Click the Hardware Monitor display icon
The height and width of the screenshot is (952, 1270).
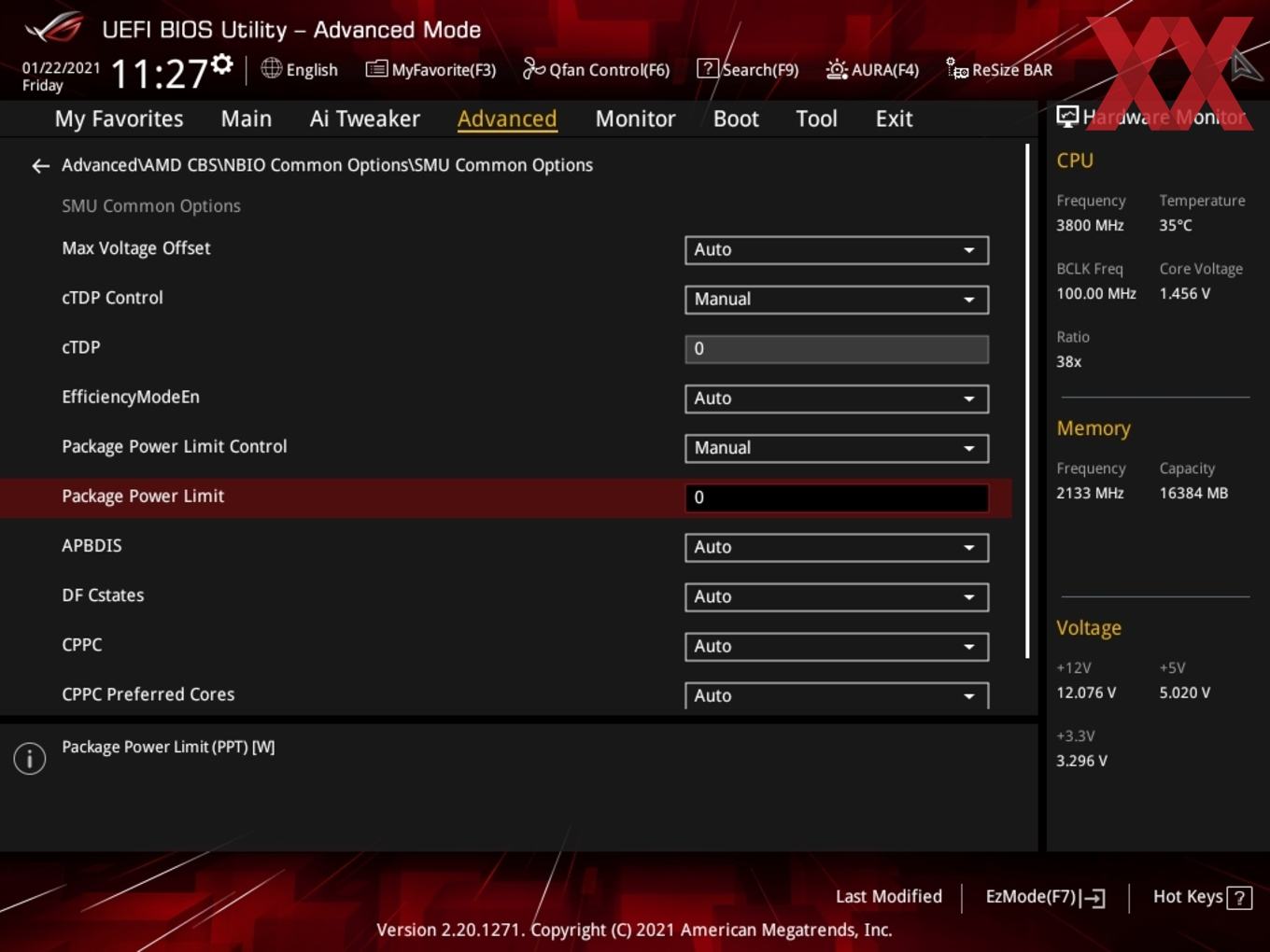(x=1067, y=117)
